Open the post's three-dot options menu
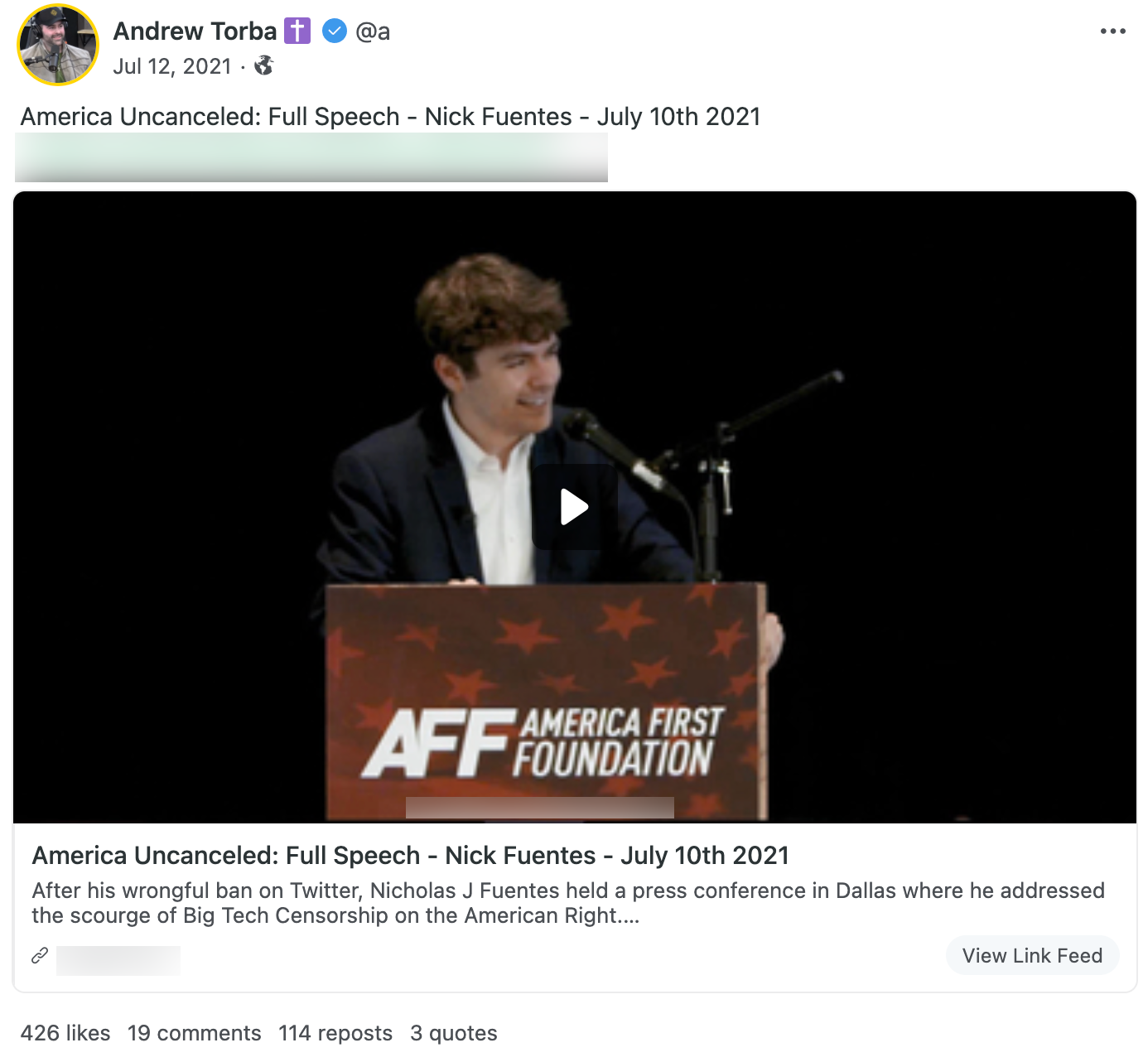Image resolution: width=1148 pixels, height=1062 pixels. pyautogui.click(x=1112, y=31)
